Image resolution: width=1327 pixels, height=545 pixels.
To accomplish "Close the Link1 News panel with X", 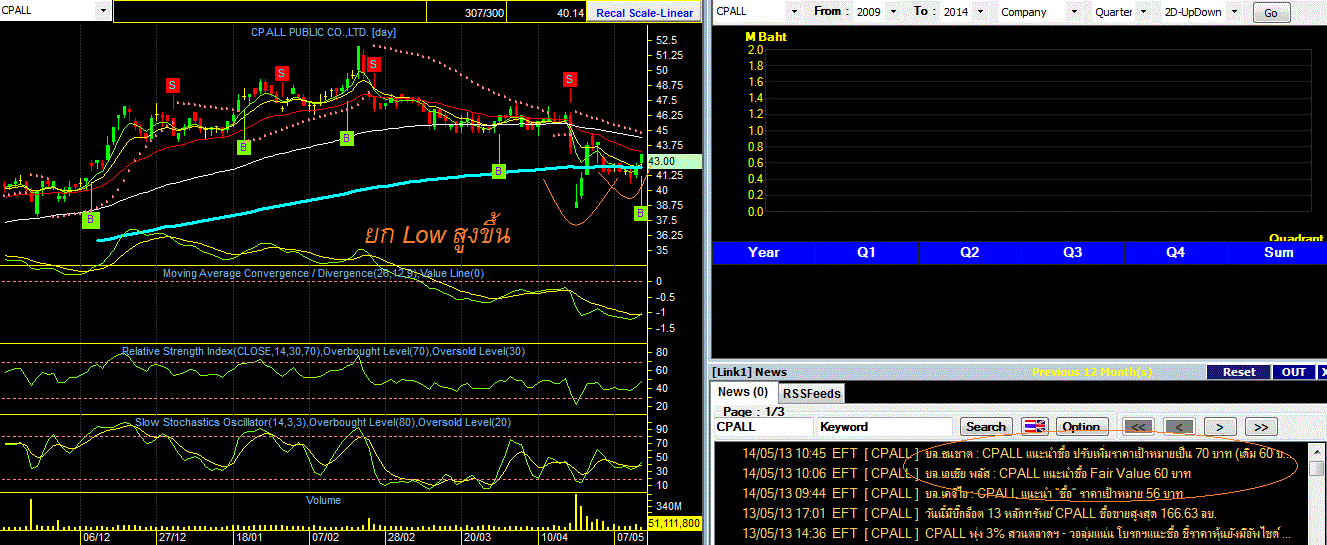I will click(x=1322, y=372).
